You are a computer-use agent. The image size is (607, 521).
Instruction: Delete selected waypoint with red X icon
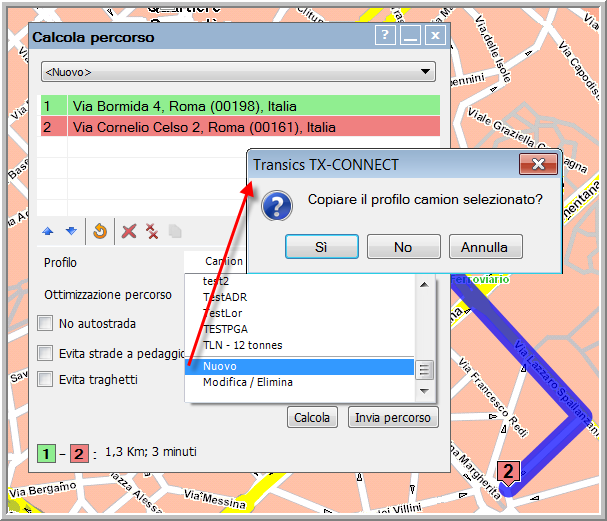click(129, 231)
